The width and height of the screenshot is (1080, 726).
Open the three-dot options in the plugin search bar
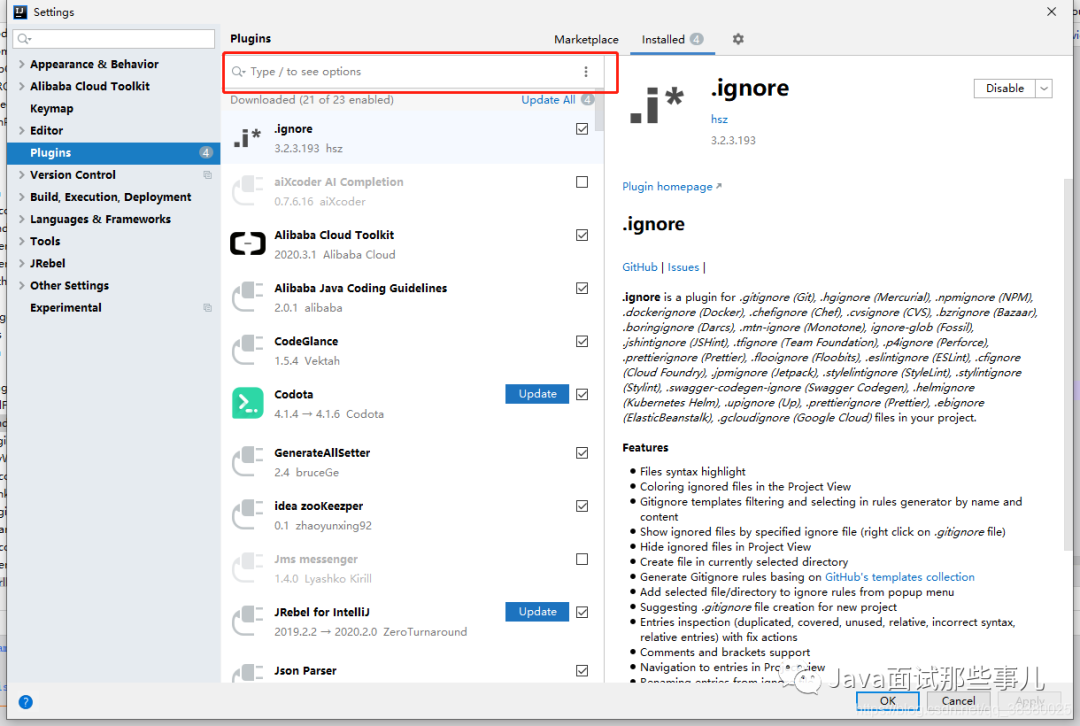pyautogui.click(x=585, y=72)
